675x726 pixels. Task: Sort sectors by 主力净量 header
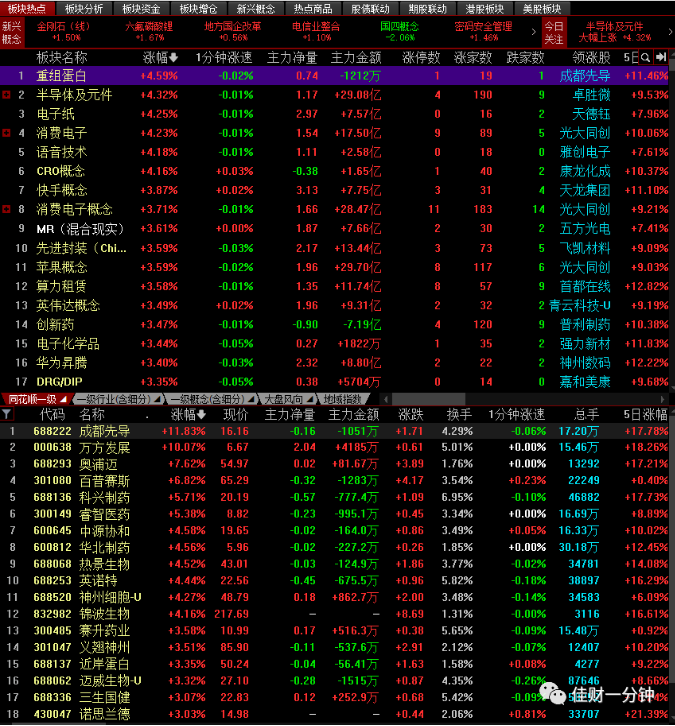292,57
